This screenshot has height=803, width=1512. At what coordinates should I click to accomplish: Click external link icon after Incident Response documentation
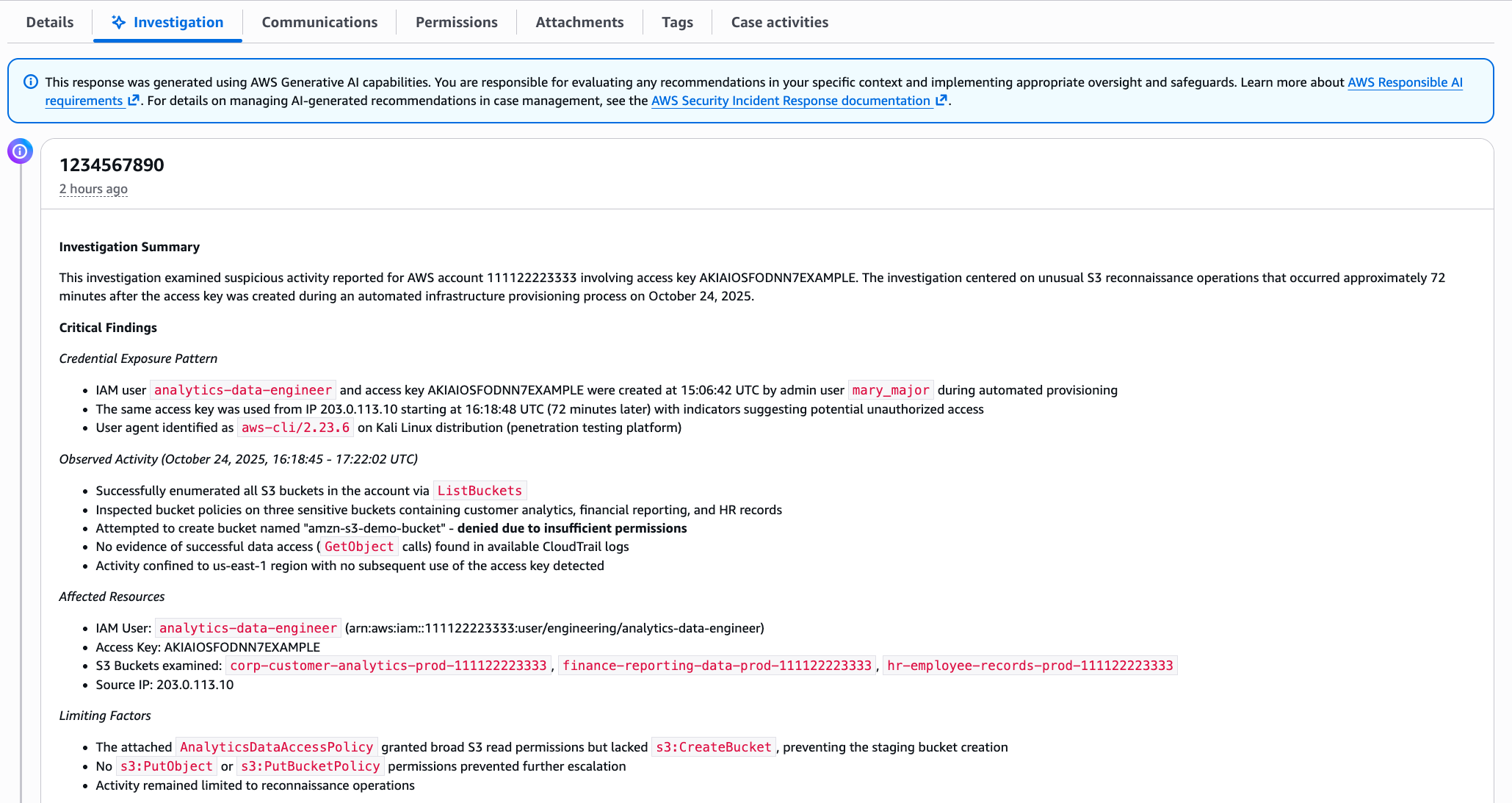[941, 101]
